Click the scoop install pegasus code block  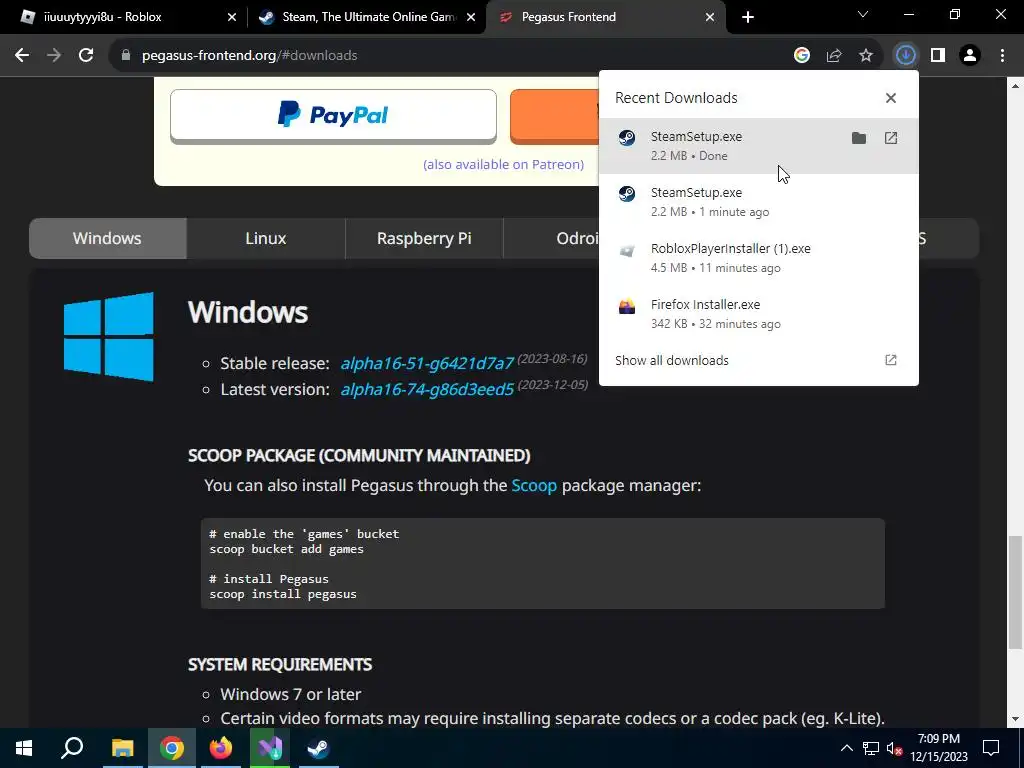pos(543,564)
